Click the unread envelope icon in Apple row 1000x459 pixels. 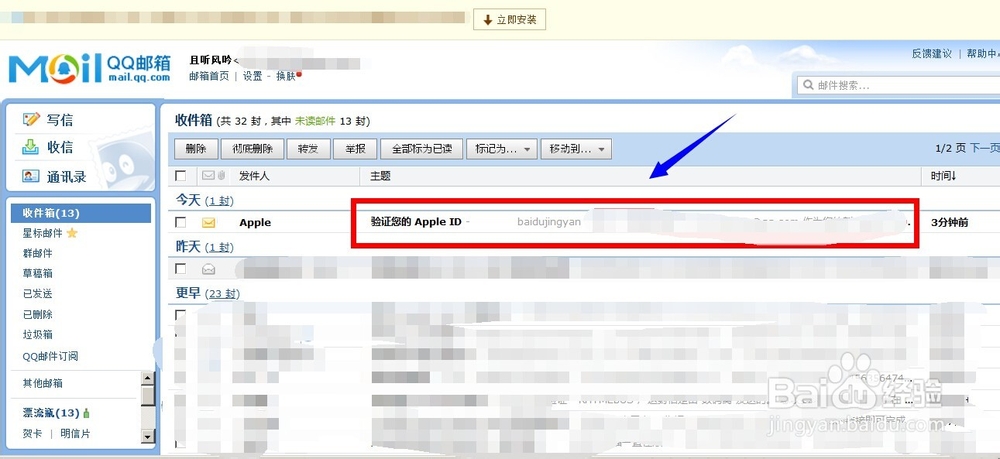pyautogui.click(x=209, y=222)
